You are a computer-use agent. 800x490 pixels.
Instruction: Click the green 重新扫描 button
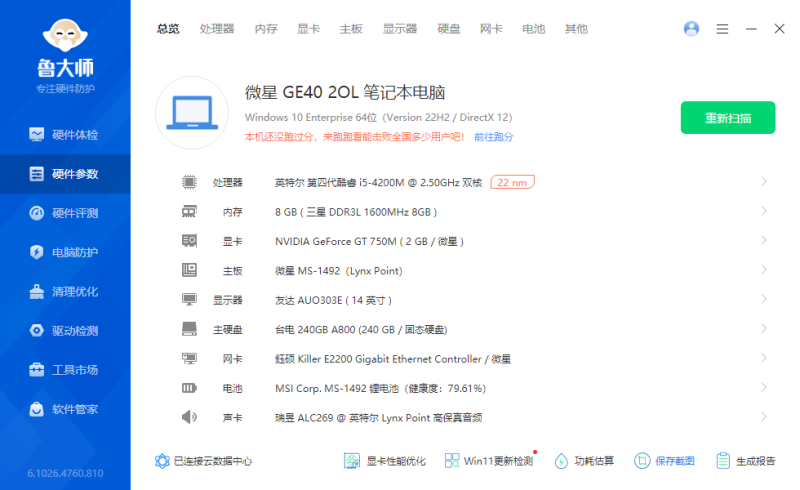(728, 118)
